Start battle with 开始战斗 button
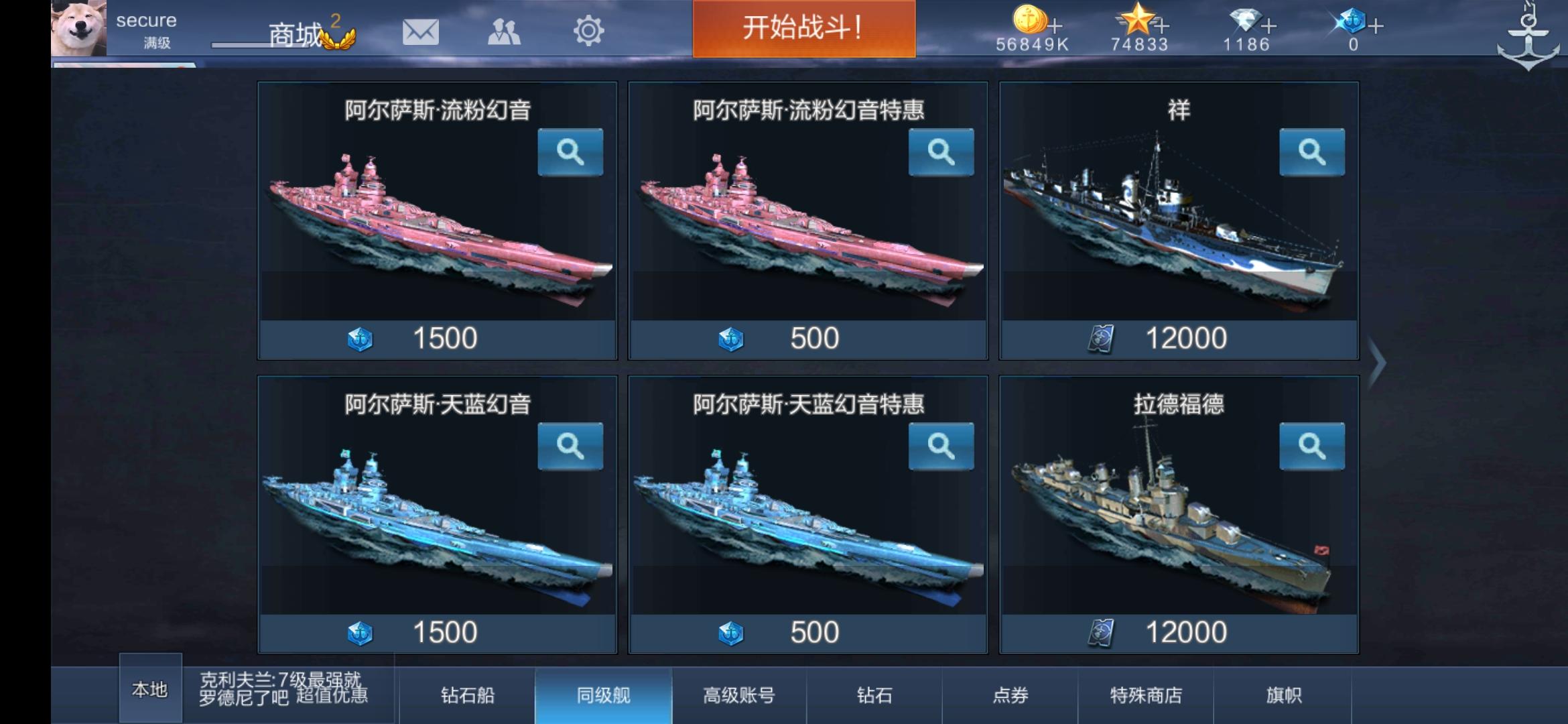This screenshot has height=724, width=1568. pyautogui.click(x=804, y=29)
